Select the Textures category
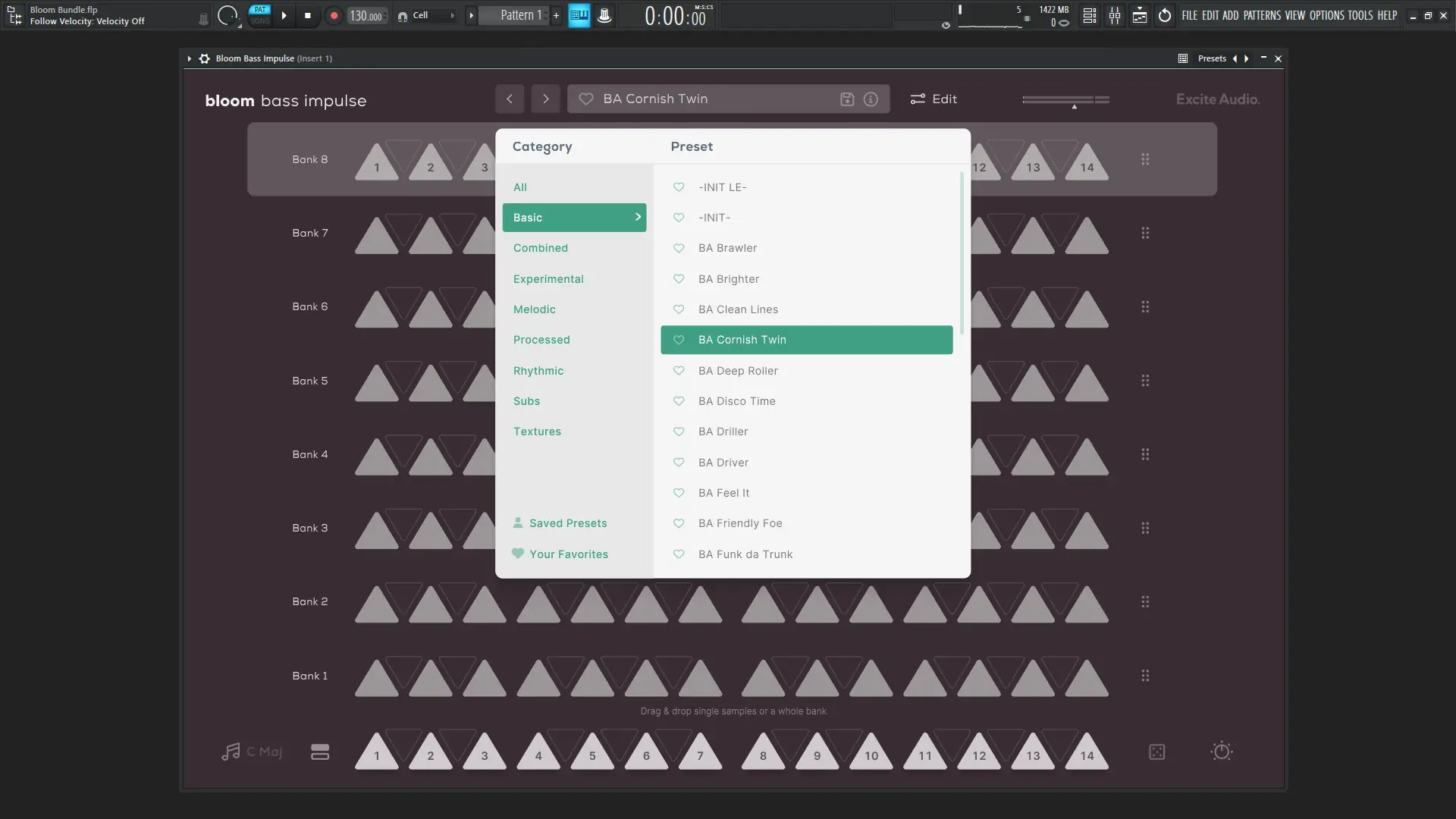This screenshot has width=1456, height=819. click(x=537, y=431)
